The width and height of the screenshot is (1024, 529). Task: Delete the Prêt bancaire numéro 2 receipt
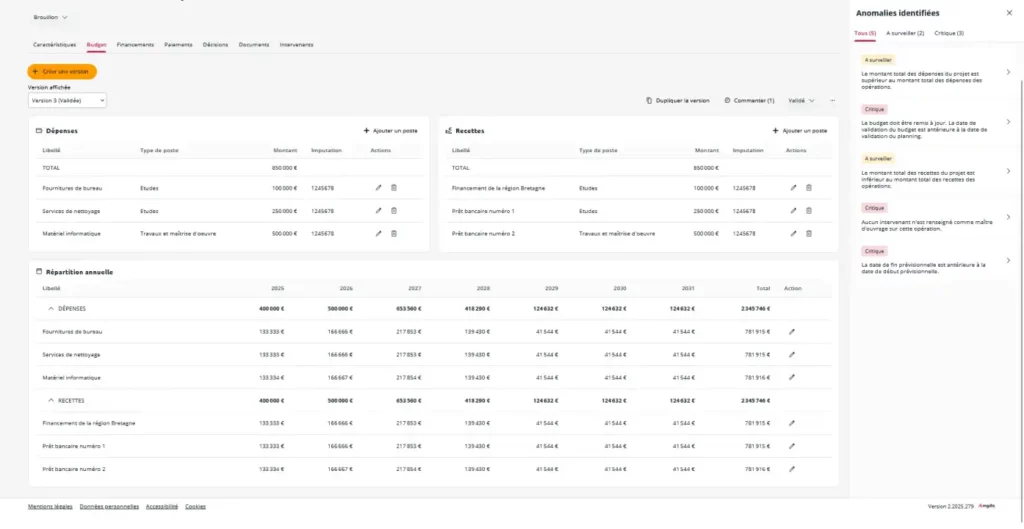pos(808,234)
